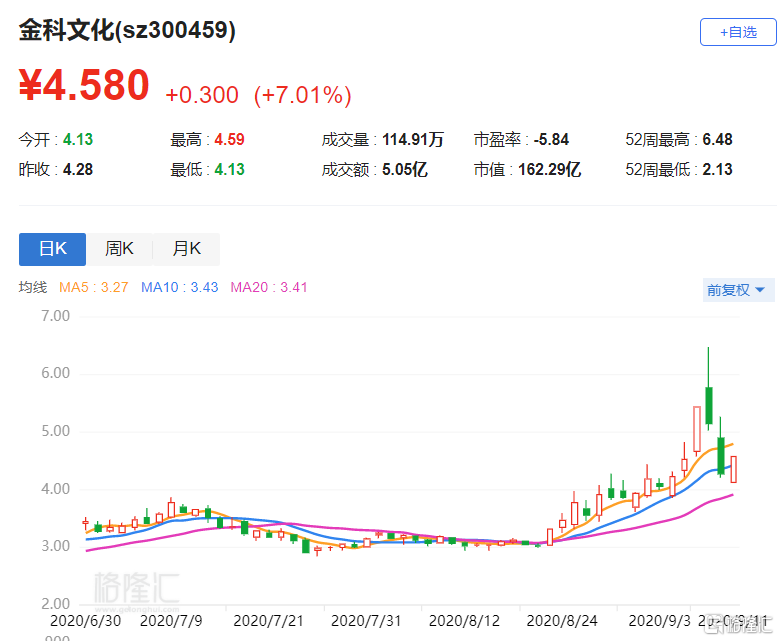
Task: Click 昨收 value 4.28
Action: tap(78, 169)
